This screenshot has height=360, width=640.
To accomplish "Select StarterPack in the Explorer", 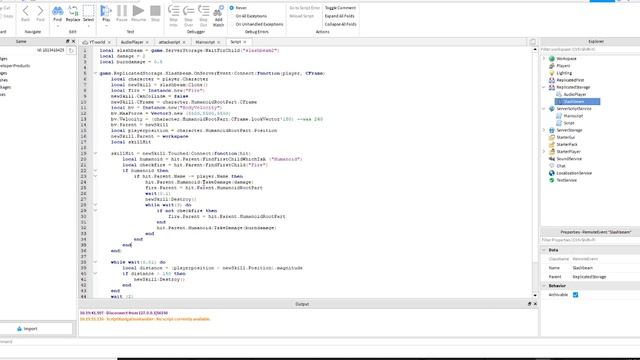I will coord(567,144).
